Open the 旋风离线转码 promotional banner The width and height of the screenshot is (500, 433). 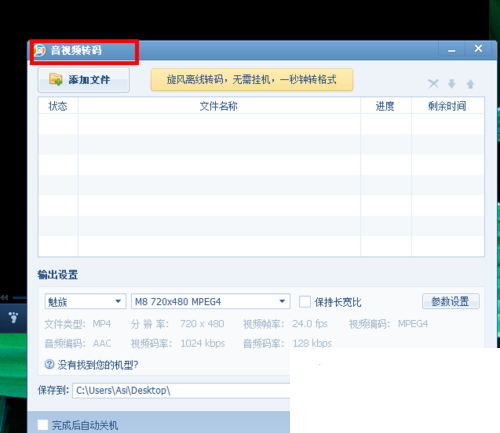[x=252, y=80]
